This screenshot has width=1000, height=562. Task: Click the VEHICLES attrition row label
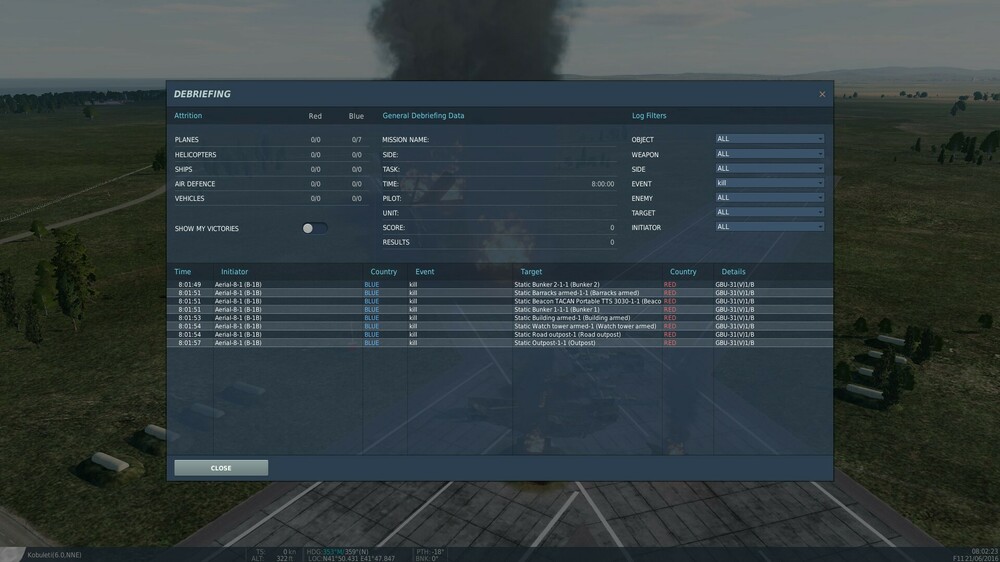coord(189,198)
